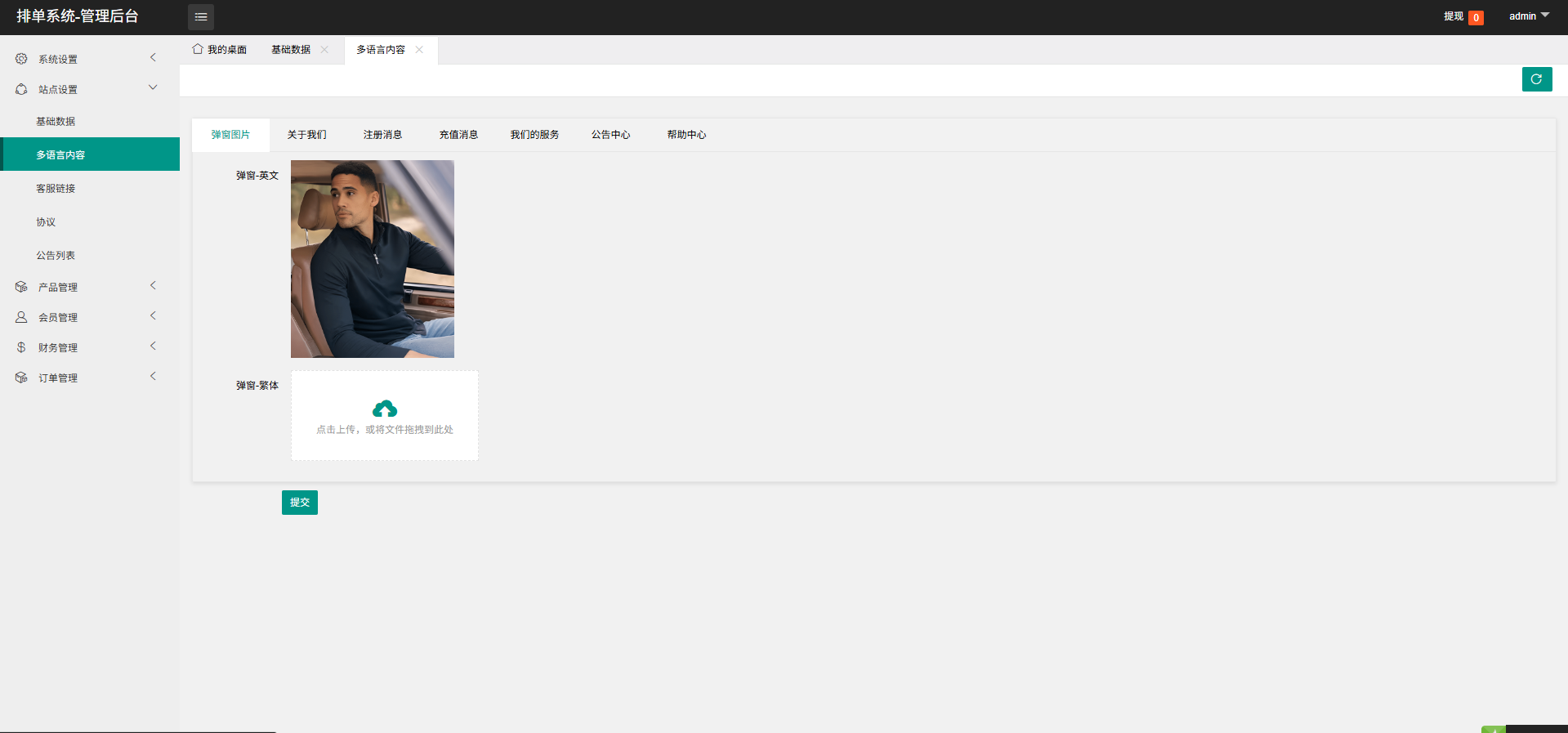Close the 多语言内容 tab
The image size is (1568, 733).
(419, 50)
